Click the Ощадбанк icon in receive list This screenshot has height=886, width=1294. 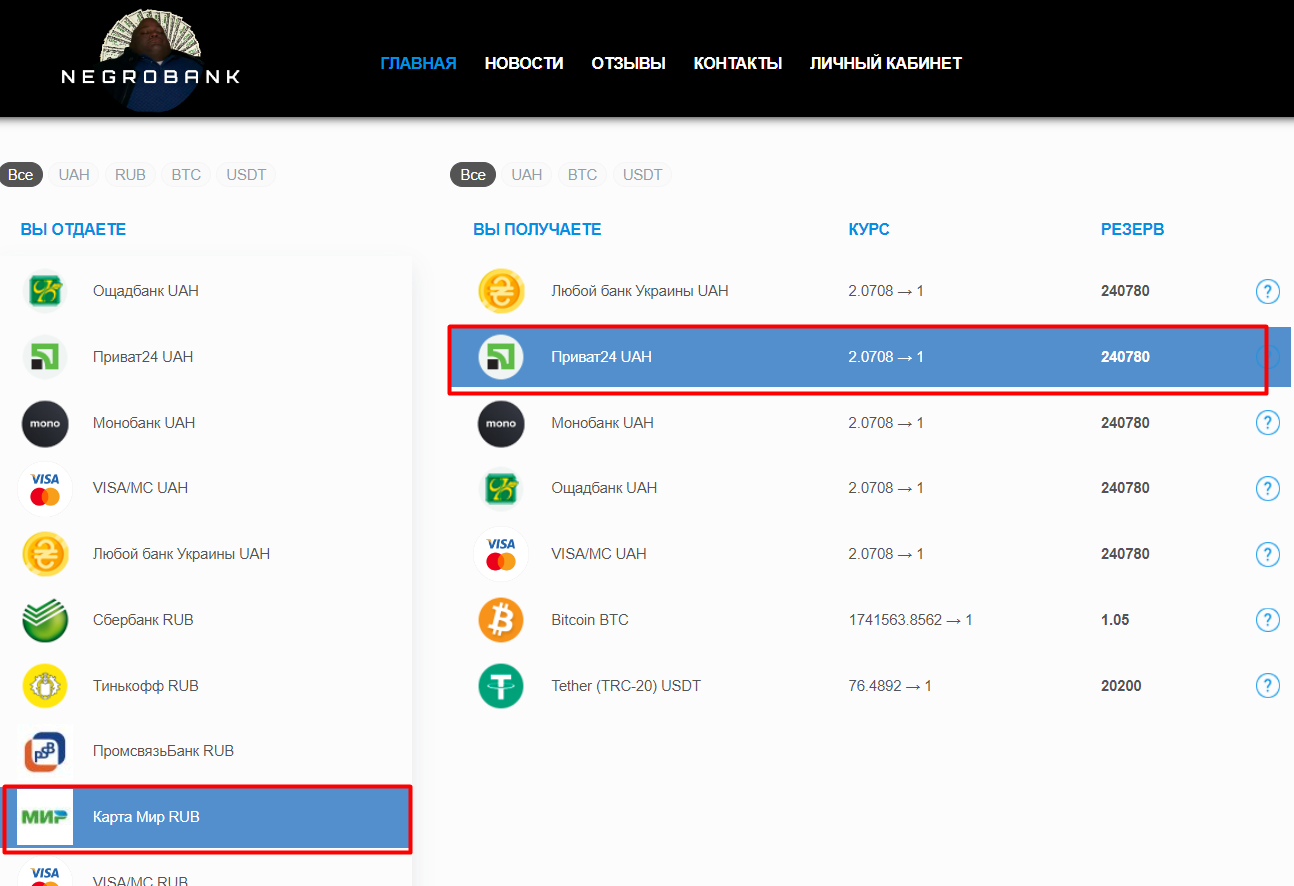pyautogui.click(x=501, y=488)
